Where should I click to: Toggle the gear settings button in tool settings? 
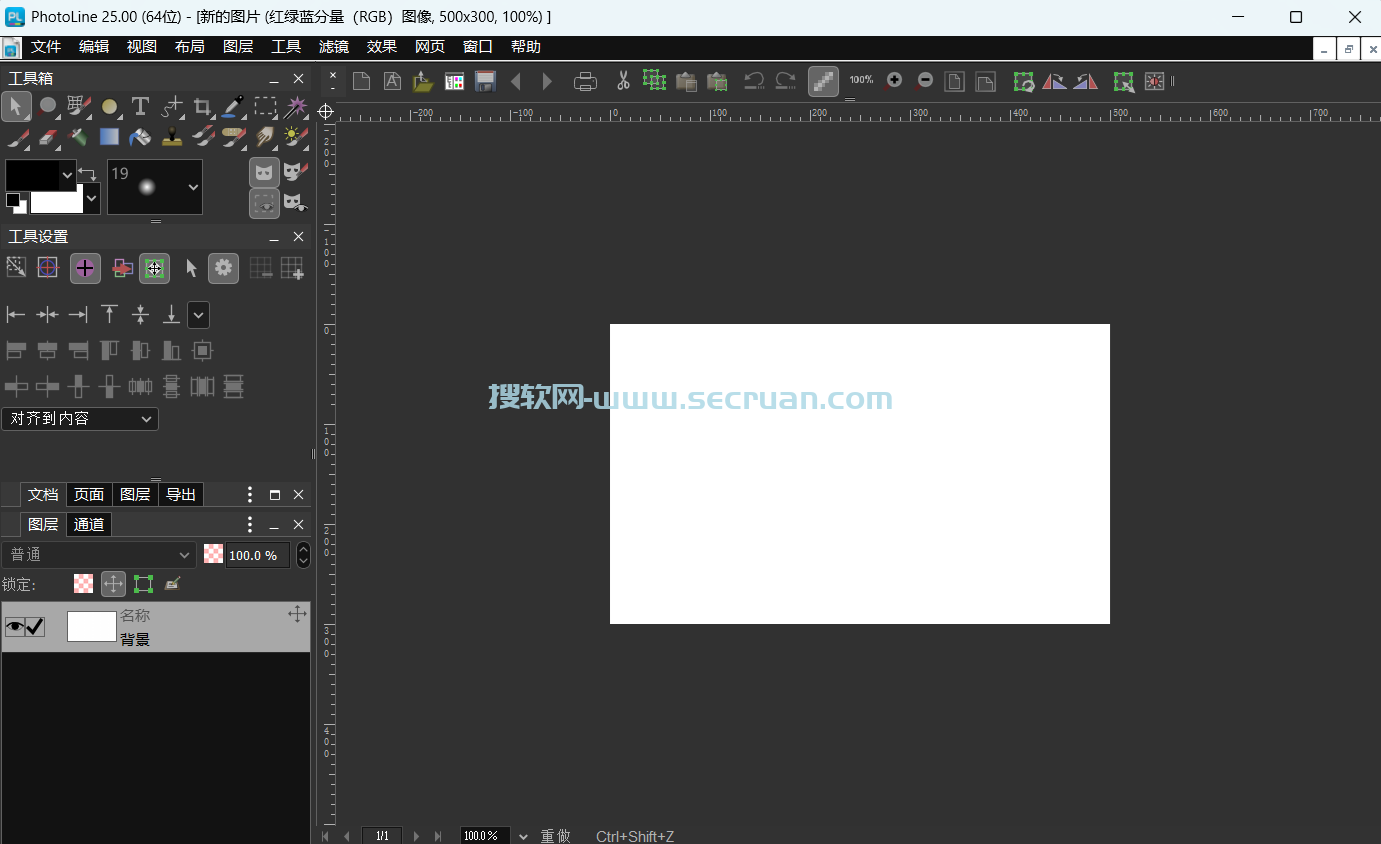click(x=223, y=268)
